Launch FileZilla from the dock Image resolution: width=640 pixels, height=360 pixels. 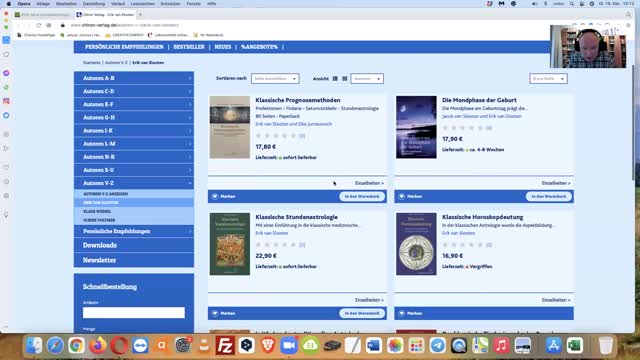[225, 345]
